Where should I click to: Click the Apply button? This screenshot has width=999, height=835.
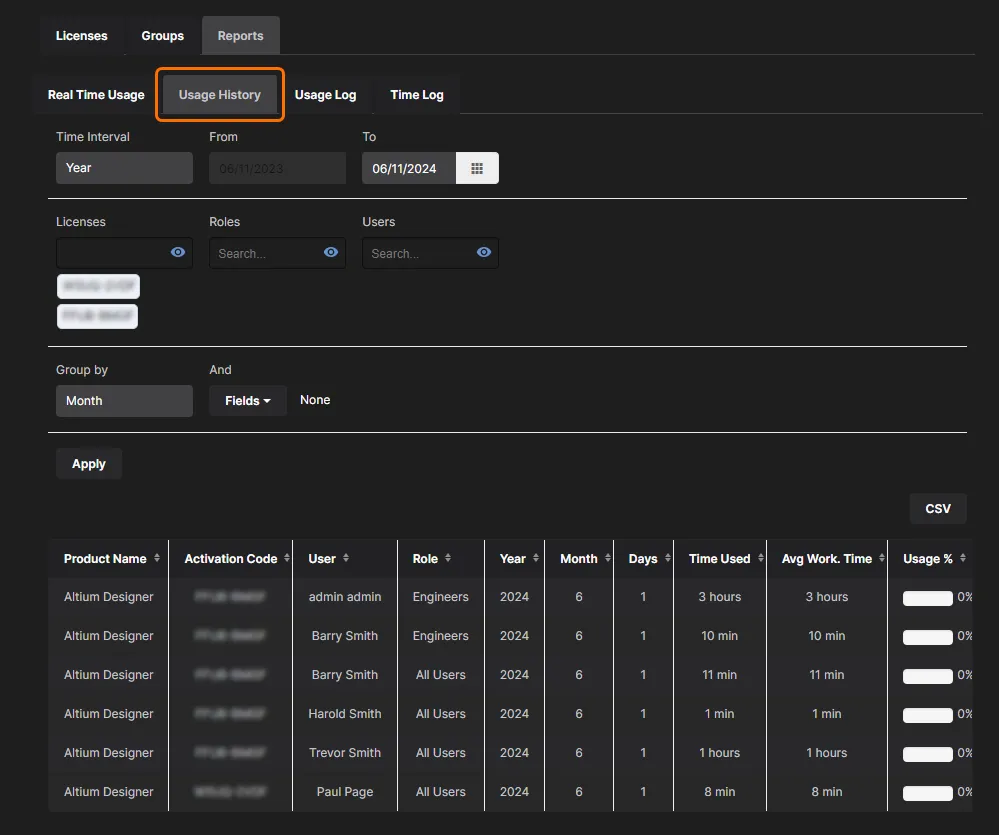89,464
